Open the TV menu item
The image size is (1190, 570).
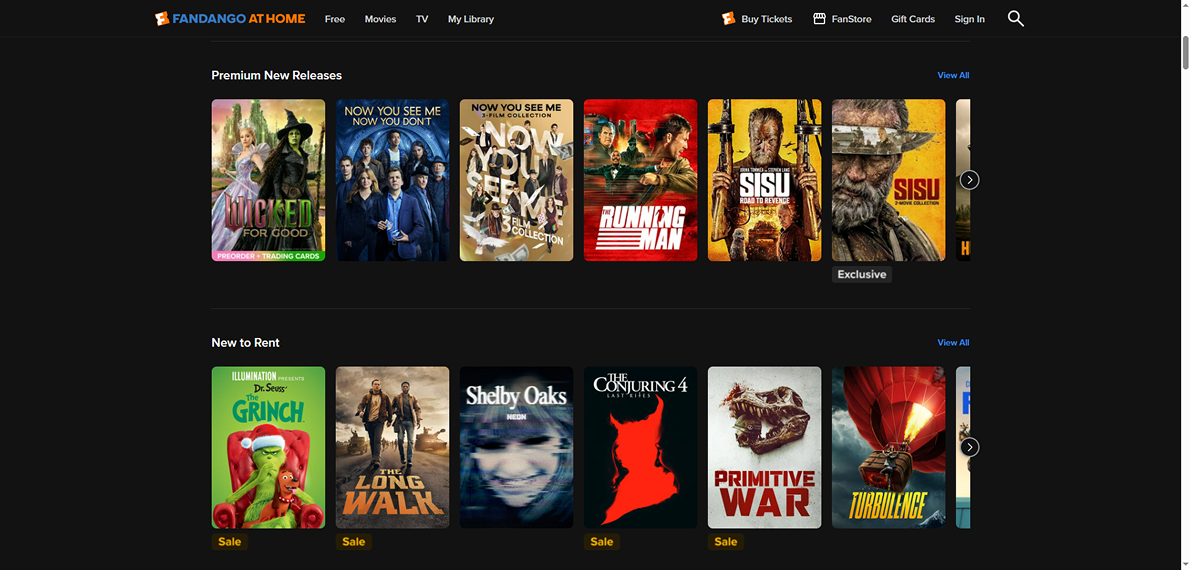point(422,19)
